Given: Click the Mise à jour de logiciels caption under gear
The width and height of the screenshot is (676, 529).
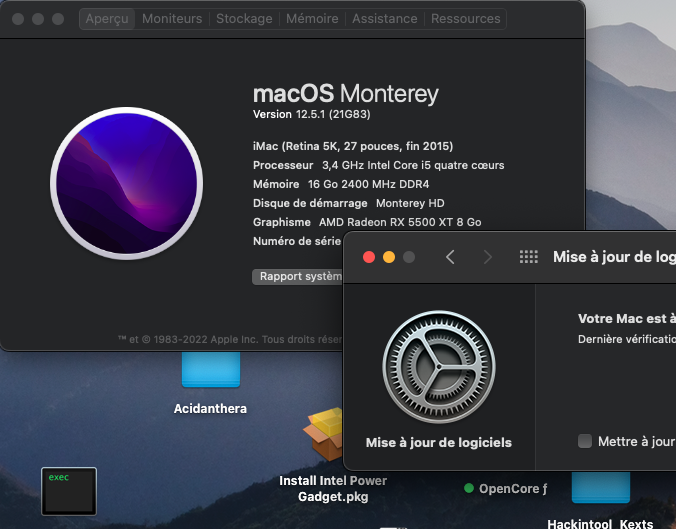Looking at the screenshot, I should pyautogui.click(x=439, y=443).
